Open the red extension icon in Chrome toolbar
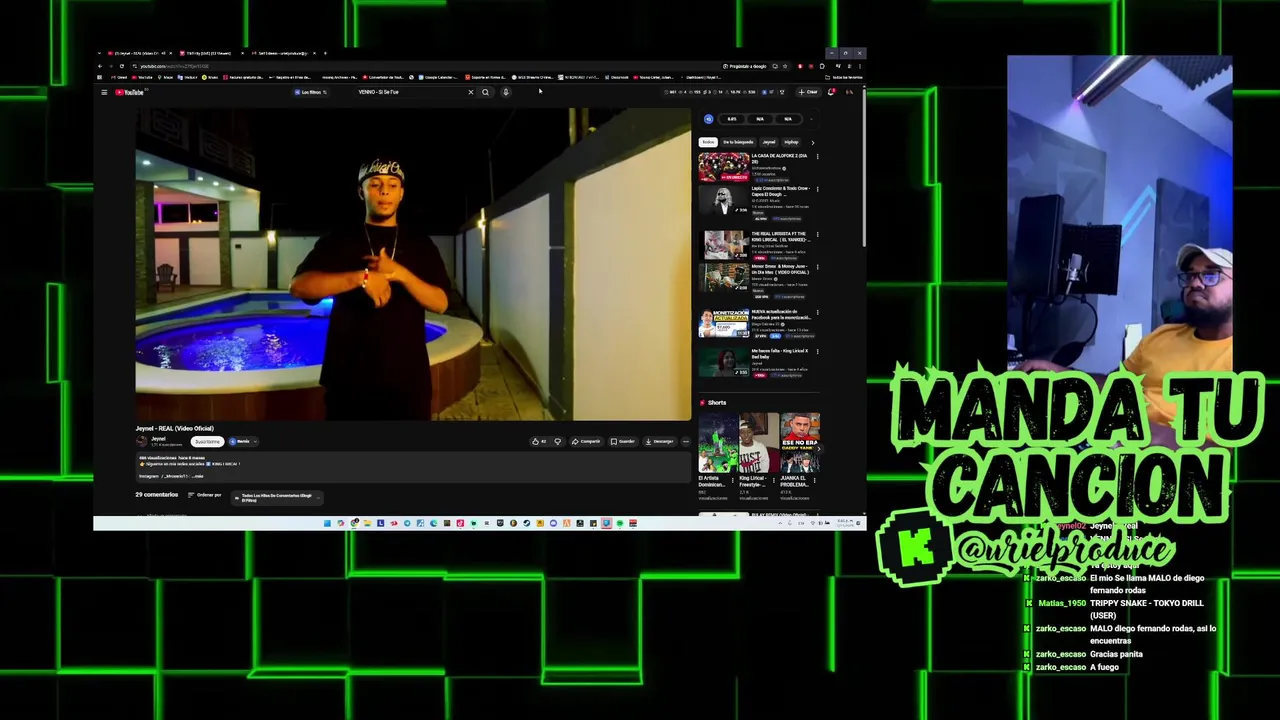The image size is (1280, 720). coord(800,66)
